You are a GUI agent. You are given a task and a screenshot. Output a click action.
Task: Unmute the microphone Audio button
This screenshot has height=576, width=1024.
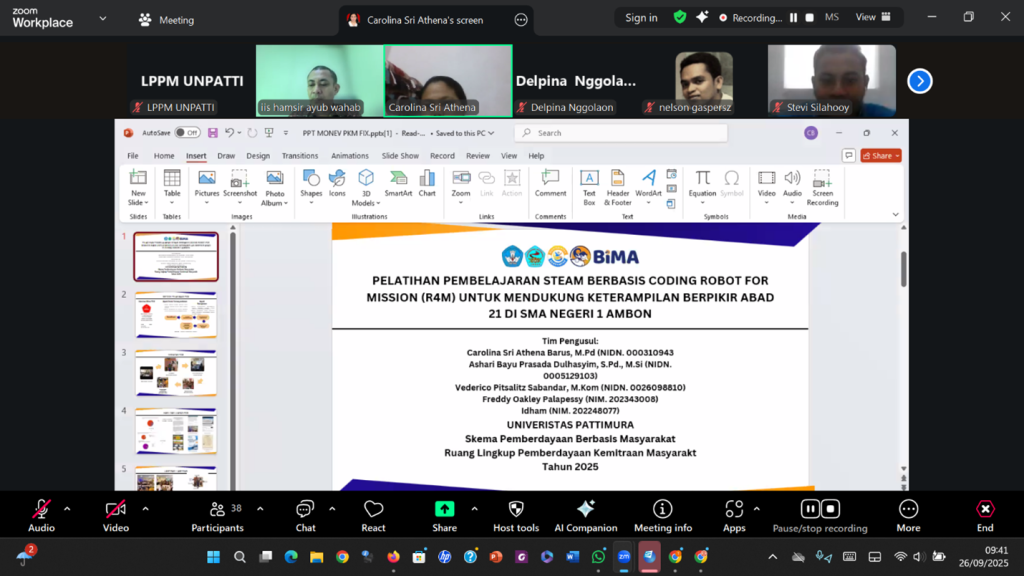tap(41, 515)
